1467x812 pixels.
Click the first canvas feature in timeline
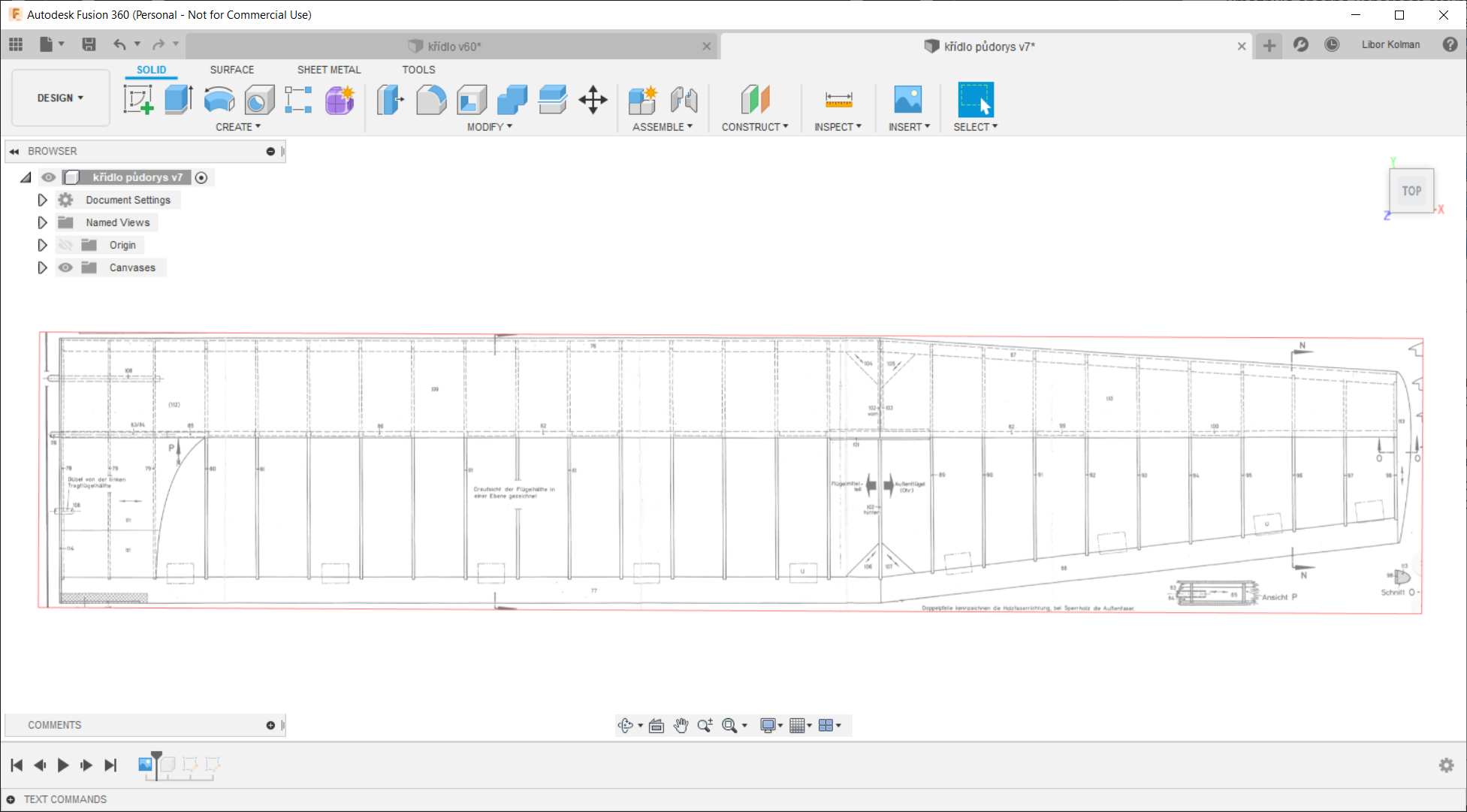[x=146, y=764]
